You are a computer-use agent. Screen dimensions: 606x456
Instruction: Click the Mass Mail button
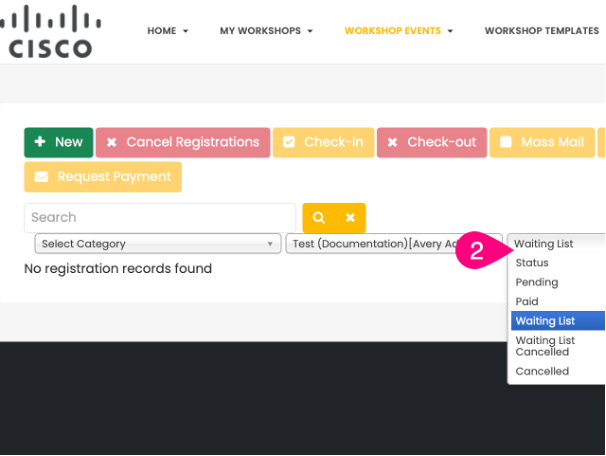click(542, 142)
